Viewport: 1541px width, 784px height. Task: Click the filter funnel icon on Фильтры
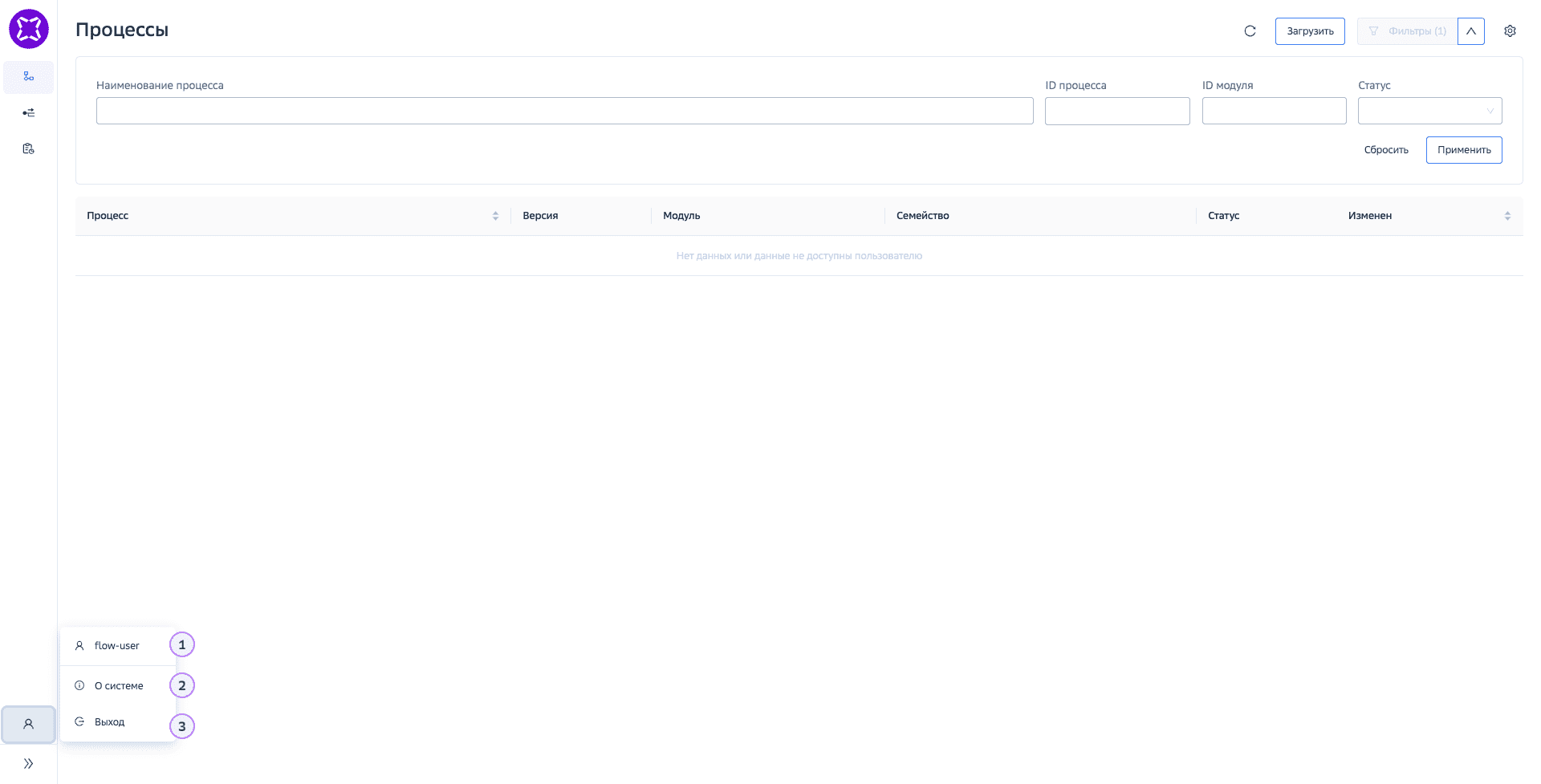(1374, 30)
